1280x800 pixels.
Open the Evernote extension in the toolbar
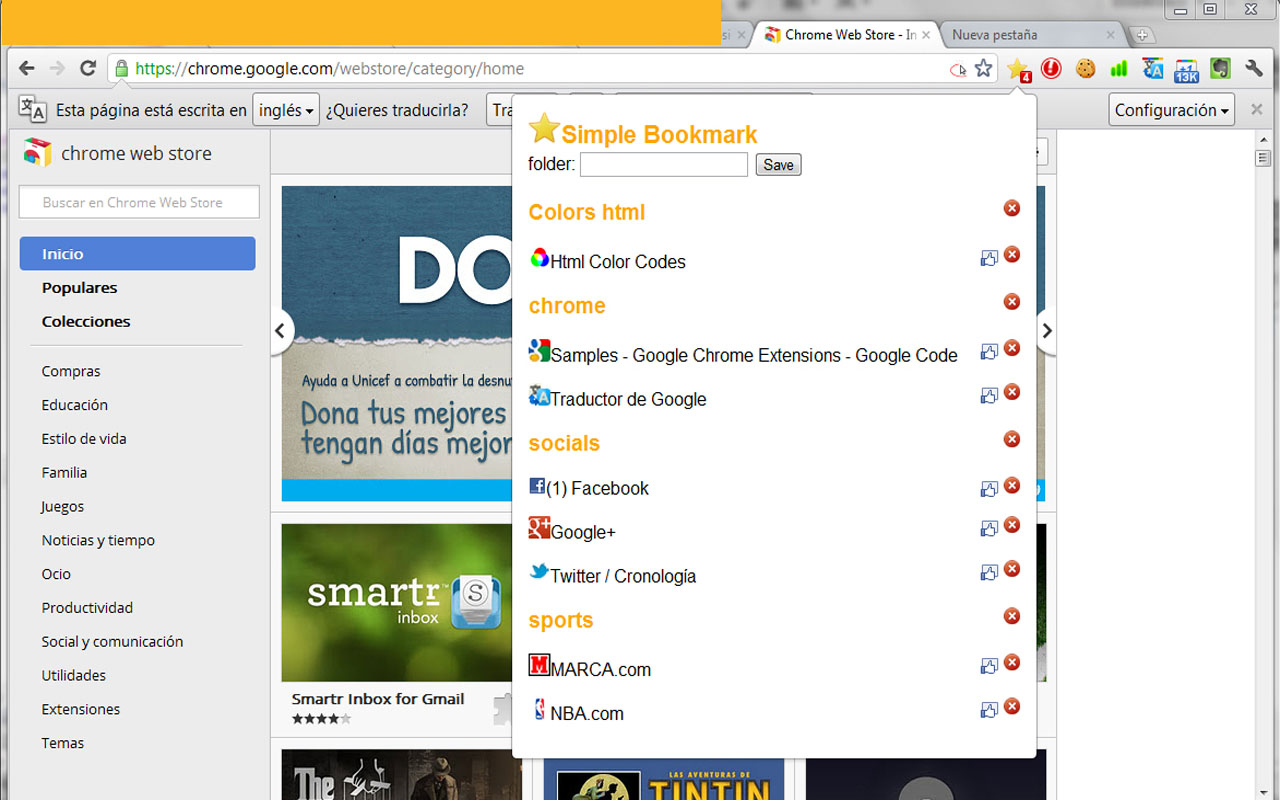1220,68
